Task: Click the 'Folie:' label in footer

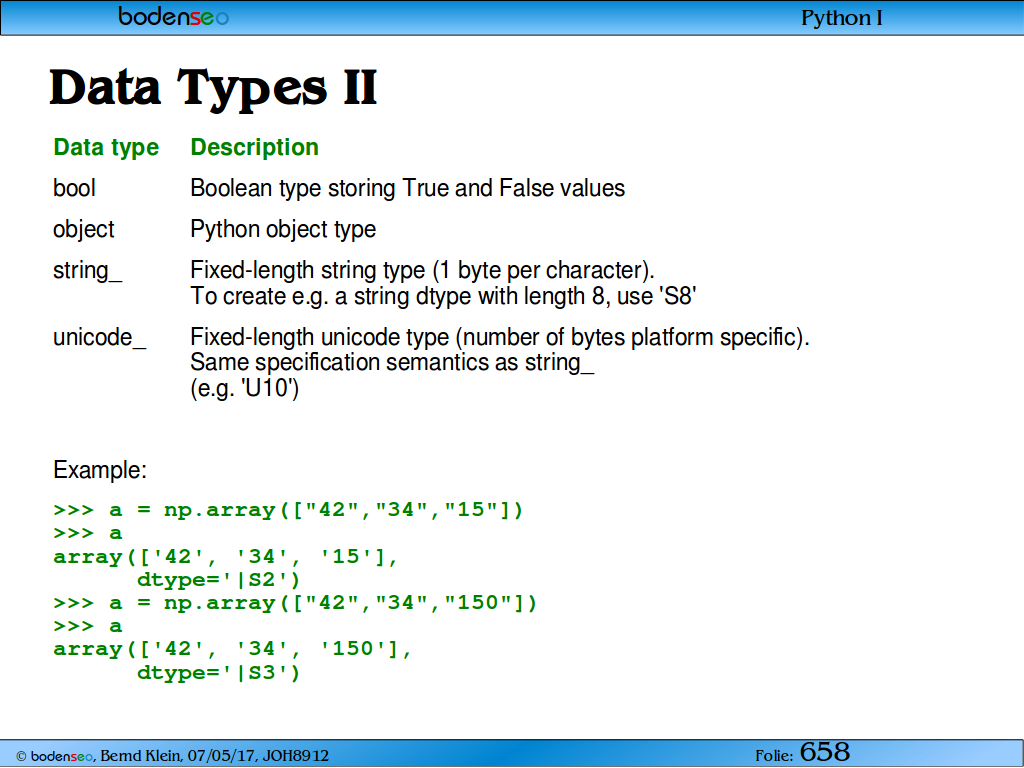Action: tap(774, 756)
